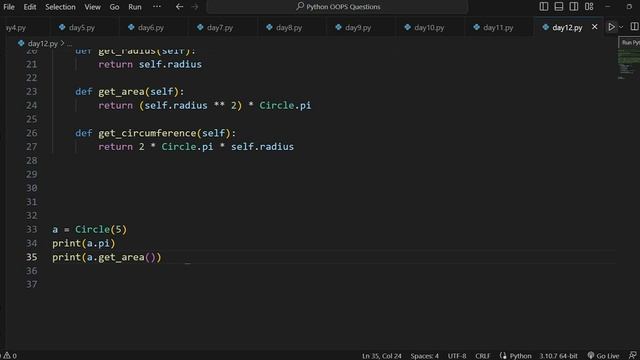This screenshot has width=640, height=360.
Task: Click the get_circumference method definition
Action: click(x=155, y=133)
